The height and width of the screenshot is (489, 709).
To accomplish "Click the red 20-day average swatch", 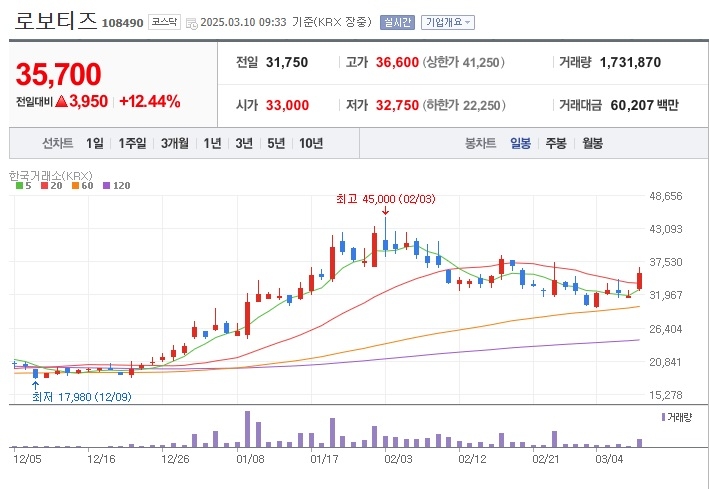I will (44, 185).
